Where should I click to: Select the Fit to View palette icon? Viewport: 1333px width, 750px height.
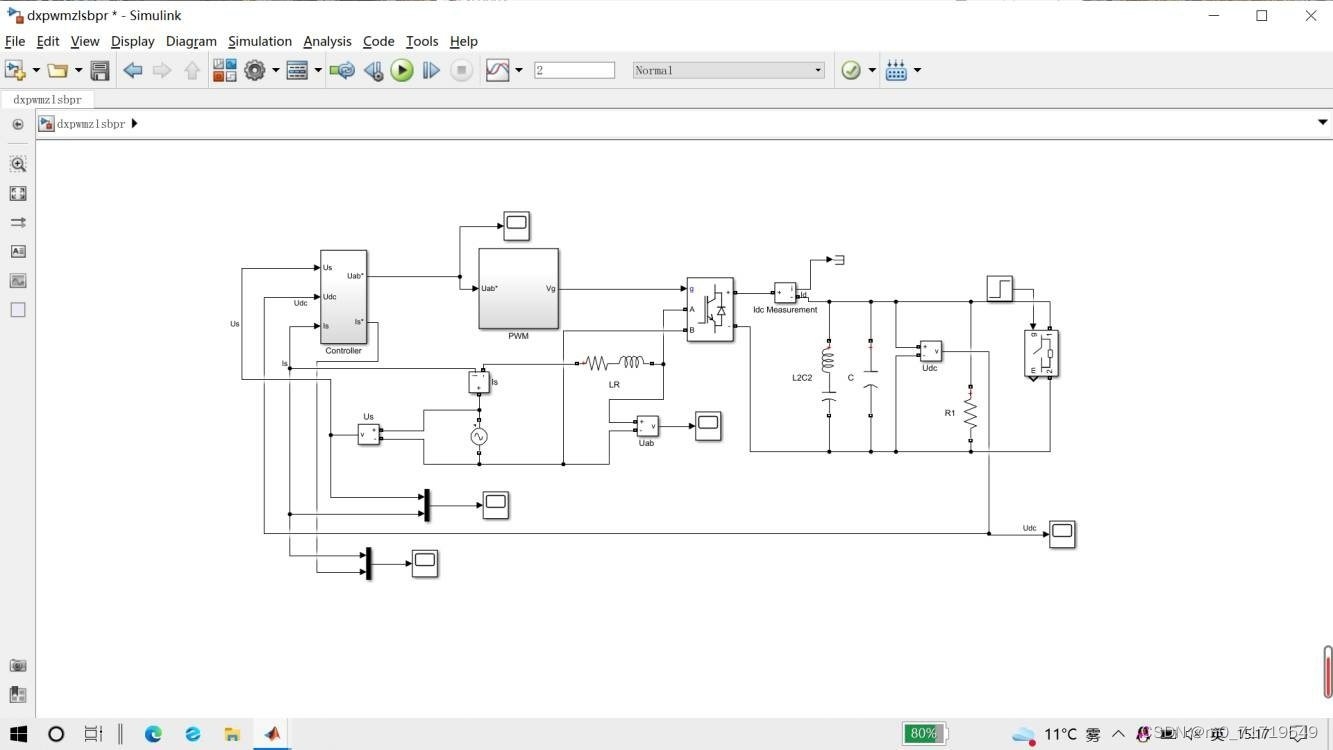pyautogui.click(x=18, y=193)
